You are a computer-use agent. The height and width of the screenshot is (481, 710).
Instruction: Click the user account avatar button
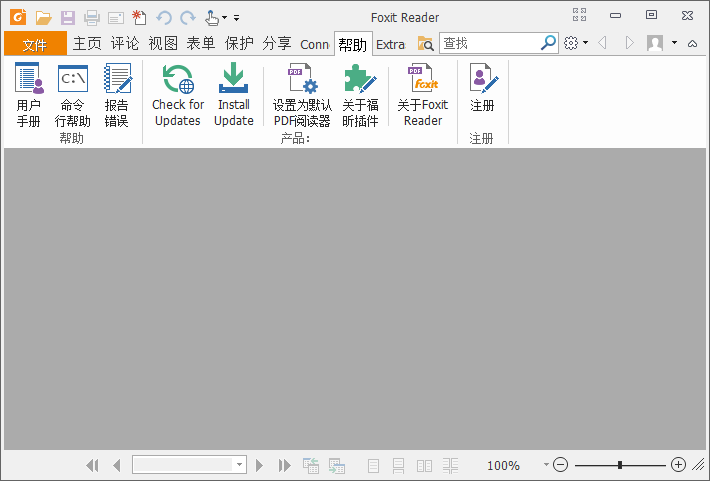tap(655, 43)
